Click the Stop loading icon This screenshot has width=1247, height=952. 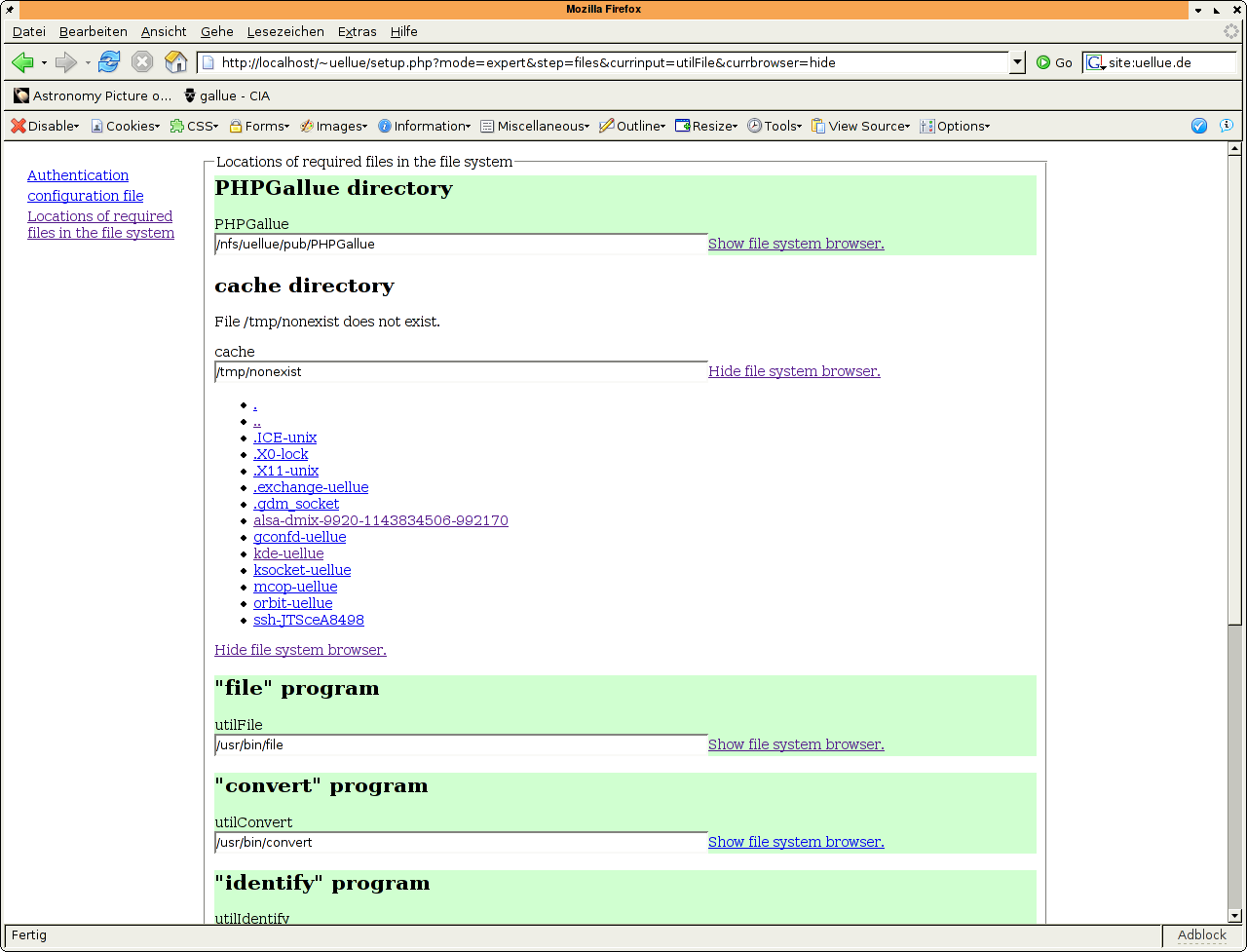coord(142,63)
